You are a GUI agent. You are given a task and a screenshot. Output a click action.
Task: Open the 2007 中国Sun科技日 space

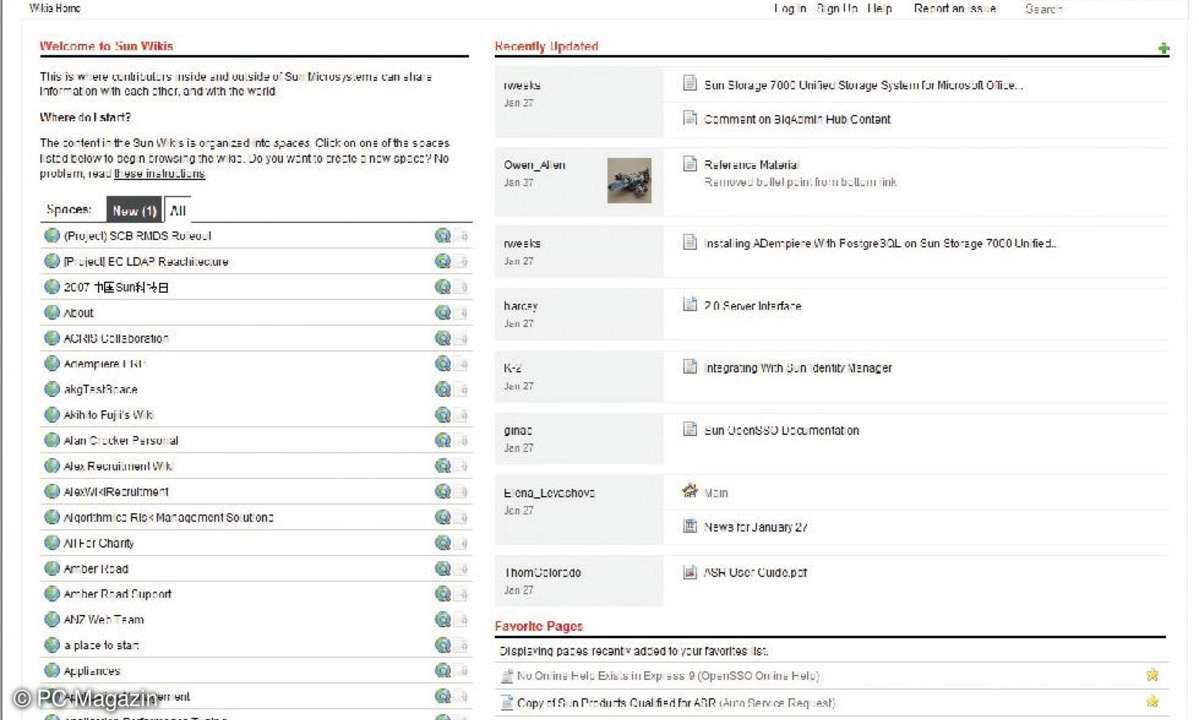coord(116,287)
